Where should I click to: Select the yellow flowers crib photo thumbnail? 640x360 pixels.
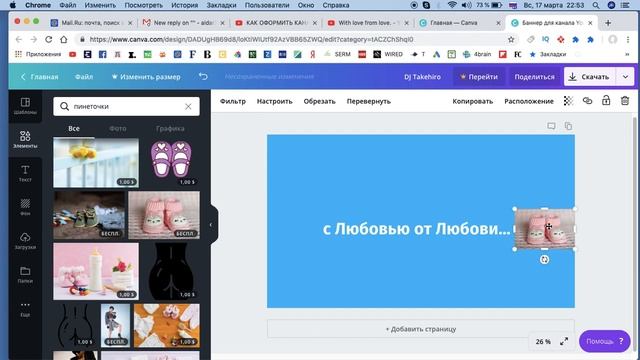tap(96, 162)
